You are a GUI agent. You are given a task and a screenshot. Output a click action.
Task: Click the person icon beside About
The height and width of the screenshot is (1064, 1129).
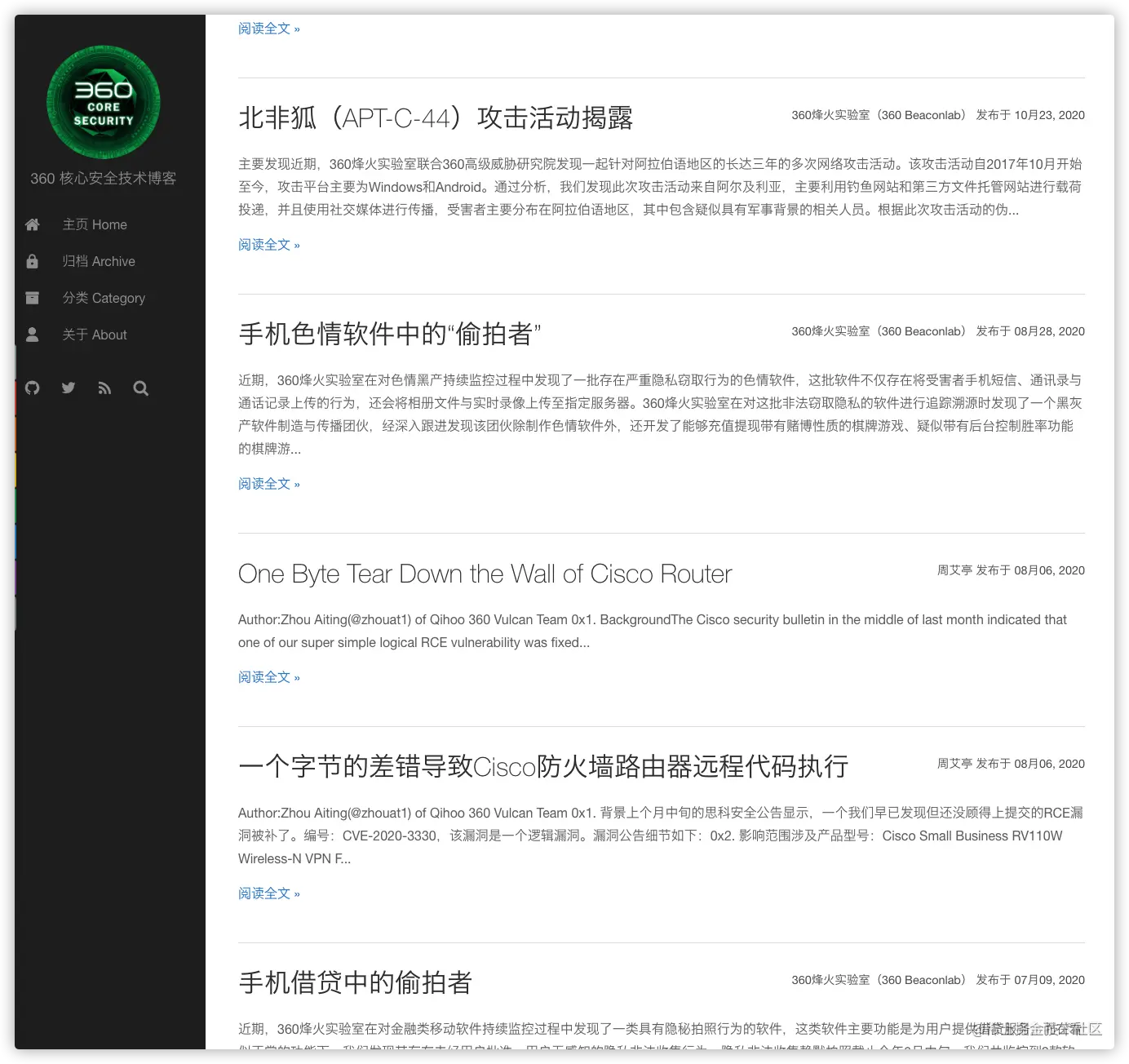point(33,335)
